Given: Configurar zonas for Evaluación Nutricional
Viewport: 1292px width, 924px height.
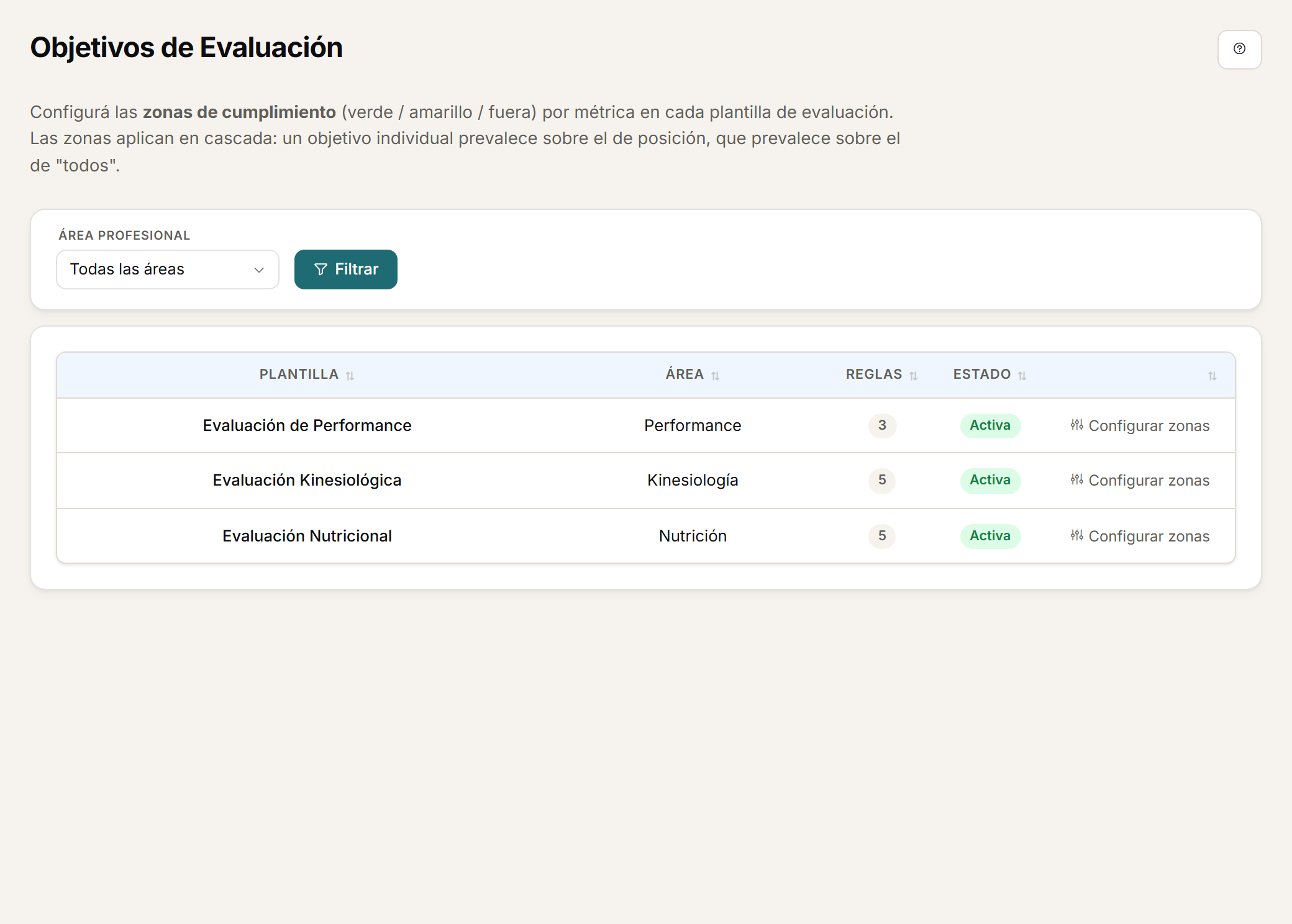Looking at the screenshot, I should 1140,536.
